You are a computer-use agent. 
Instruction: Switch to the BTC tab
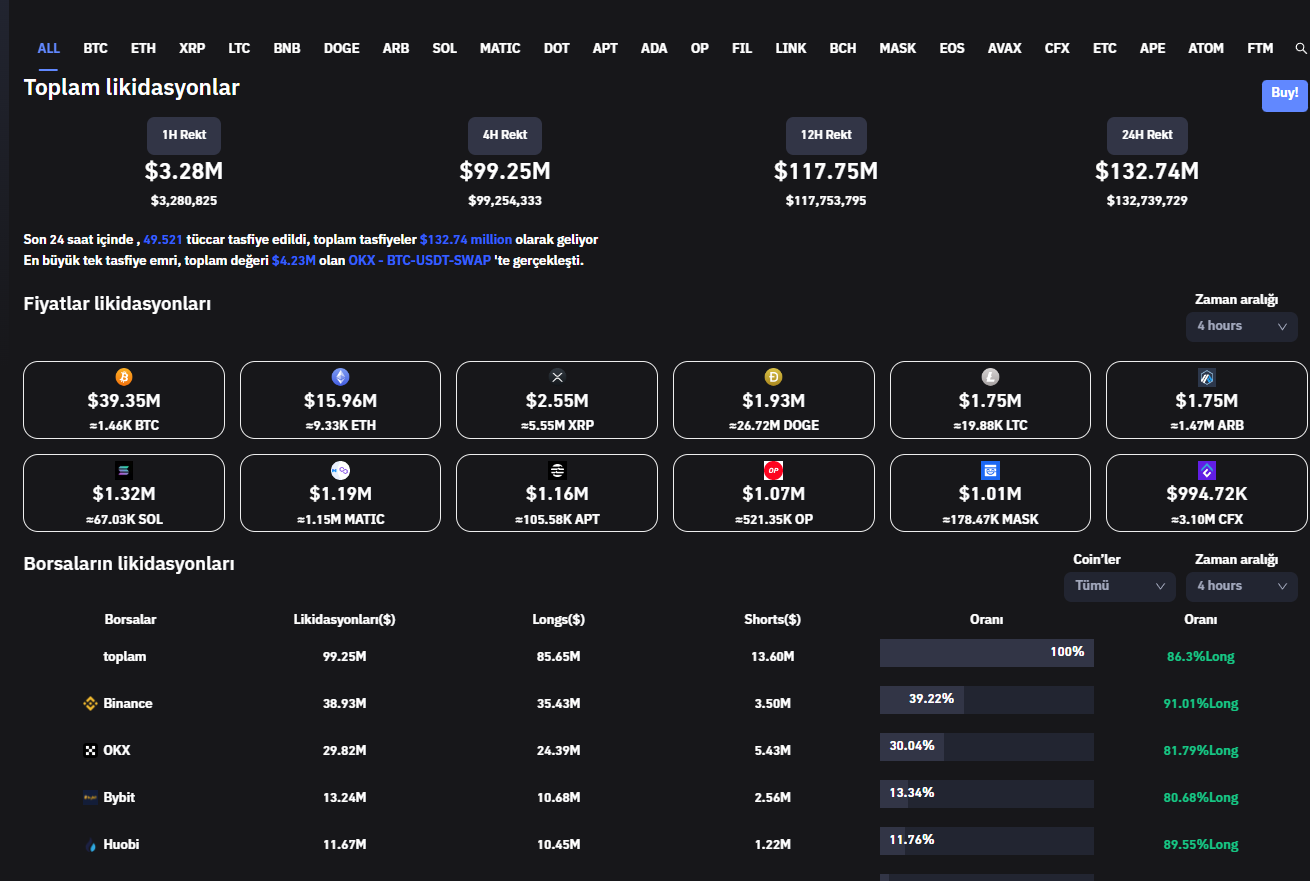pyautogui.click(x=95, y=48)
